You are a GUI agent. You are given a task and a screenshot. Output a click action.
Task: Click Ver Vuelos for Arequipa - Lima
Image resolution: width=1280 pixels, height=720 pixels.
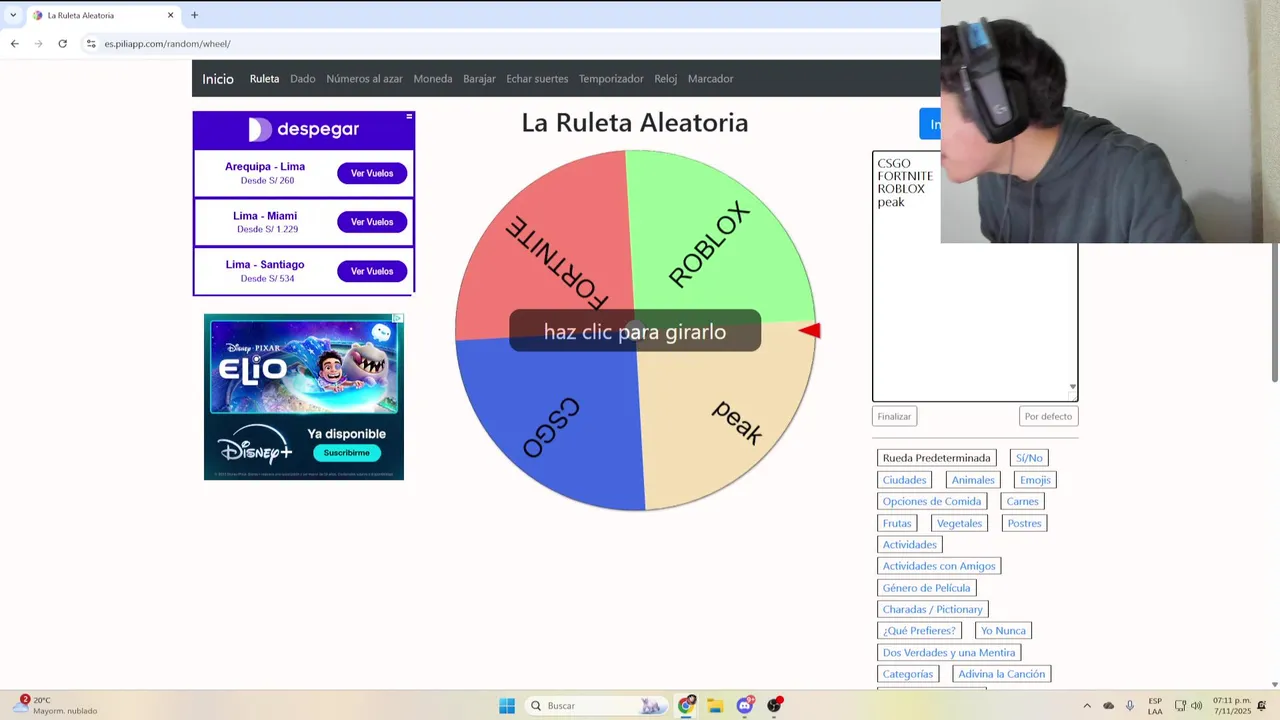click(x=372, y=173)
